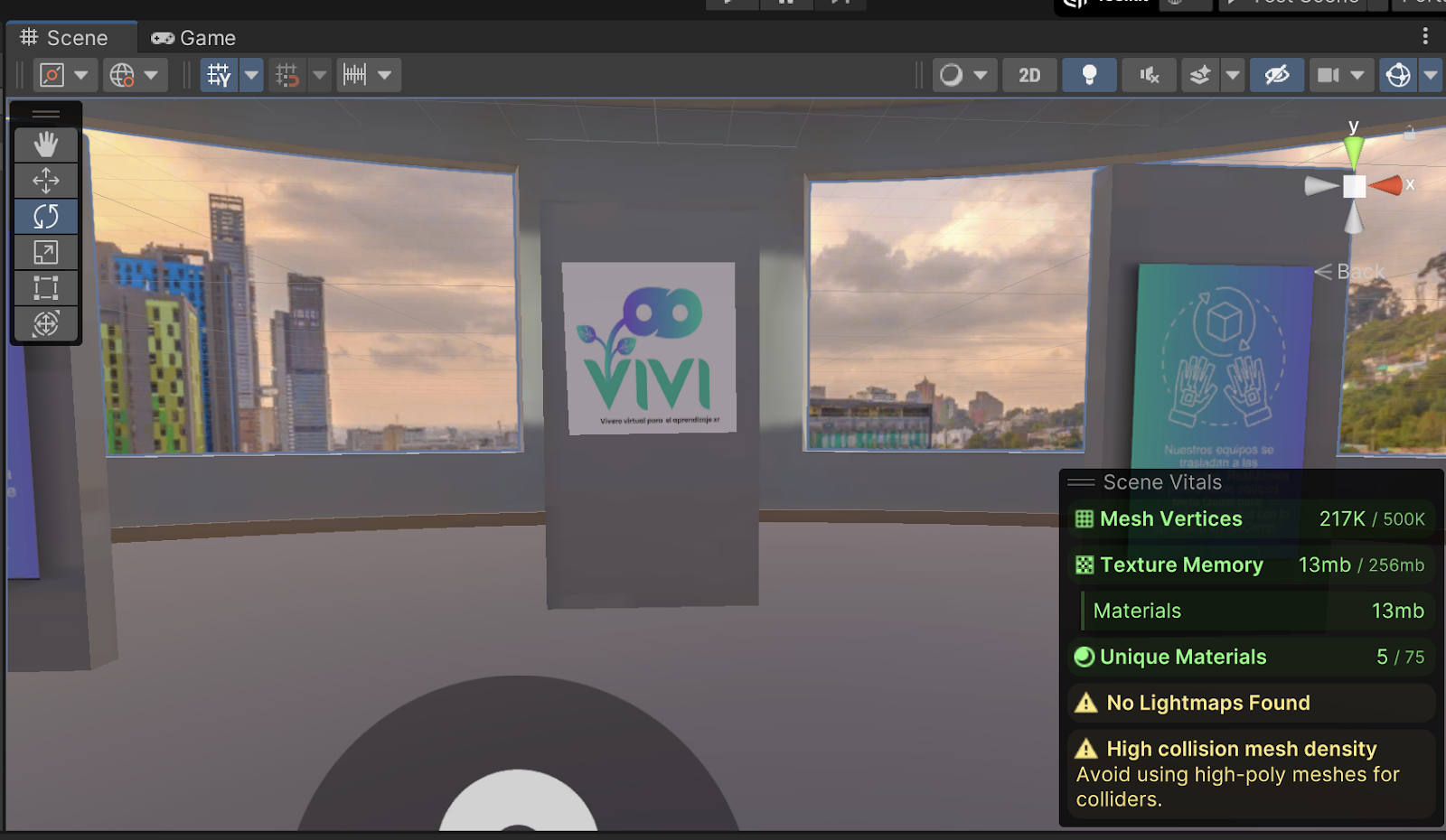Select the Hand view tool
Viewport: 1446px width, 840px height.
(x=46, y=145)
